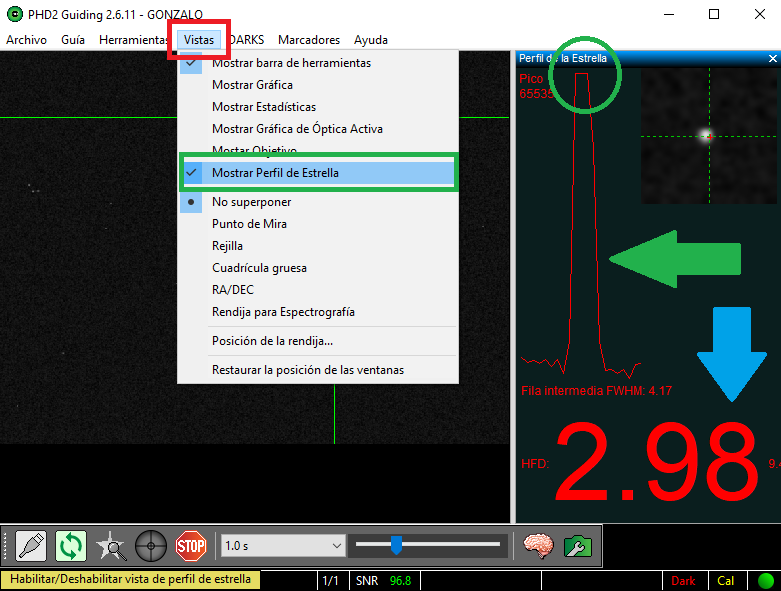The height and width of the screenshot is (591, 781).
Task: Enable Mostrar Gráfica
Action: click(318, 85)
